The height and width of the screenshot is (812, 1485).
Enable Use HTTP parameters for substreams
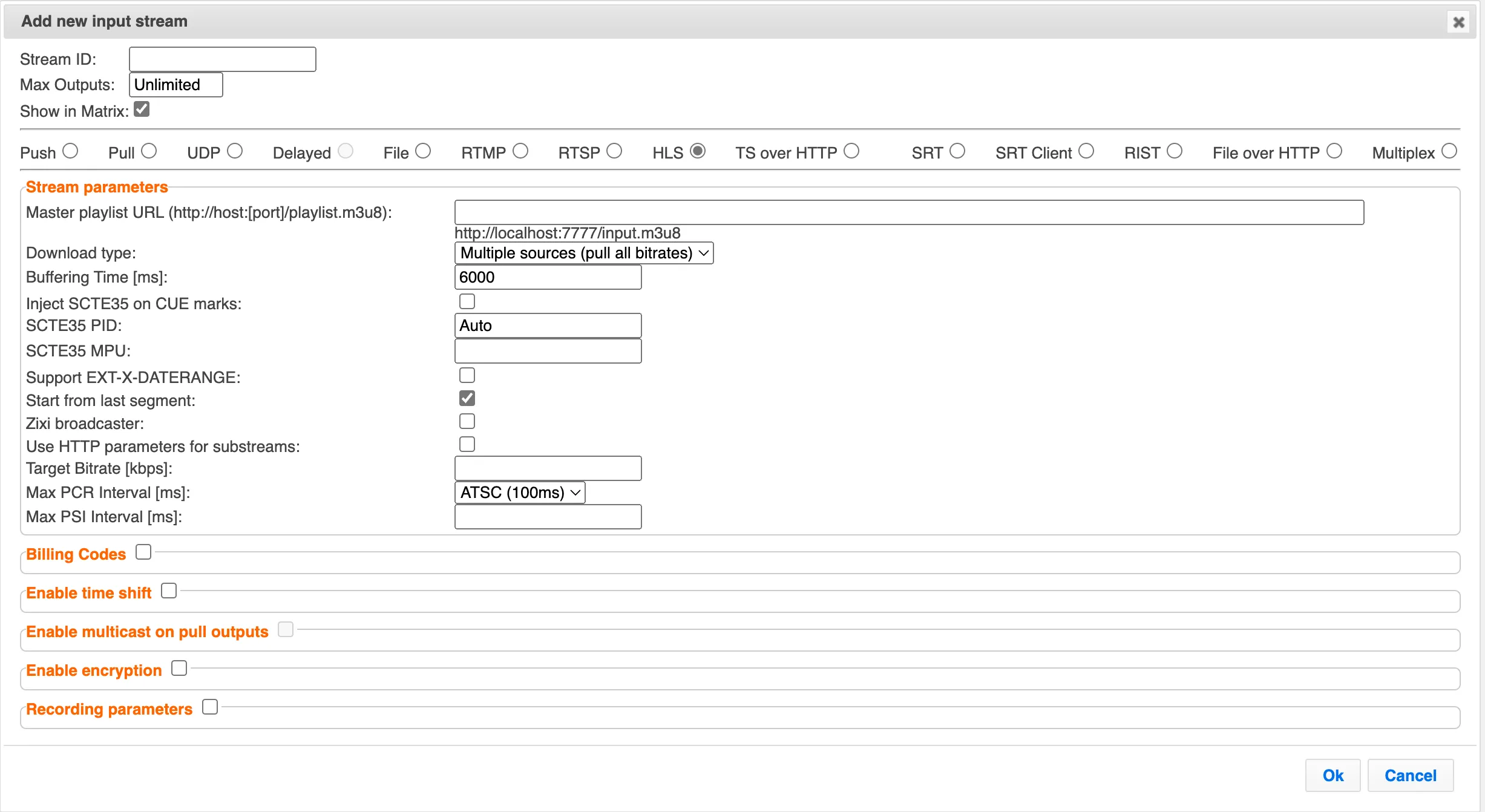coord(467,444)
